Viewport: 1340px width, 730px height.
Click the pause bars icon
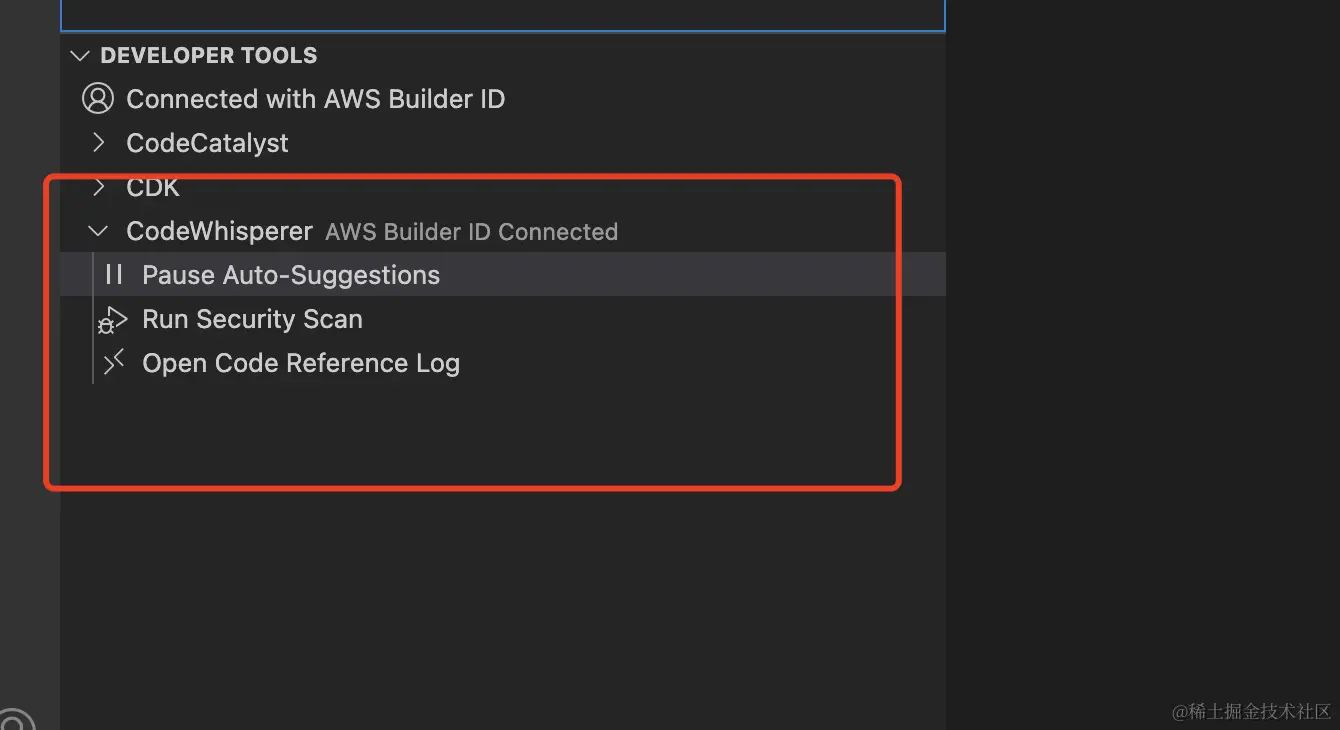click(x=114, y=275)
